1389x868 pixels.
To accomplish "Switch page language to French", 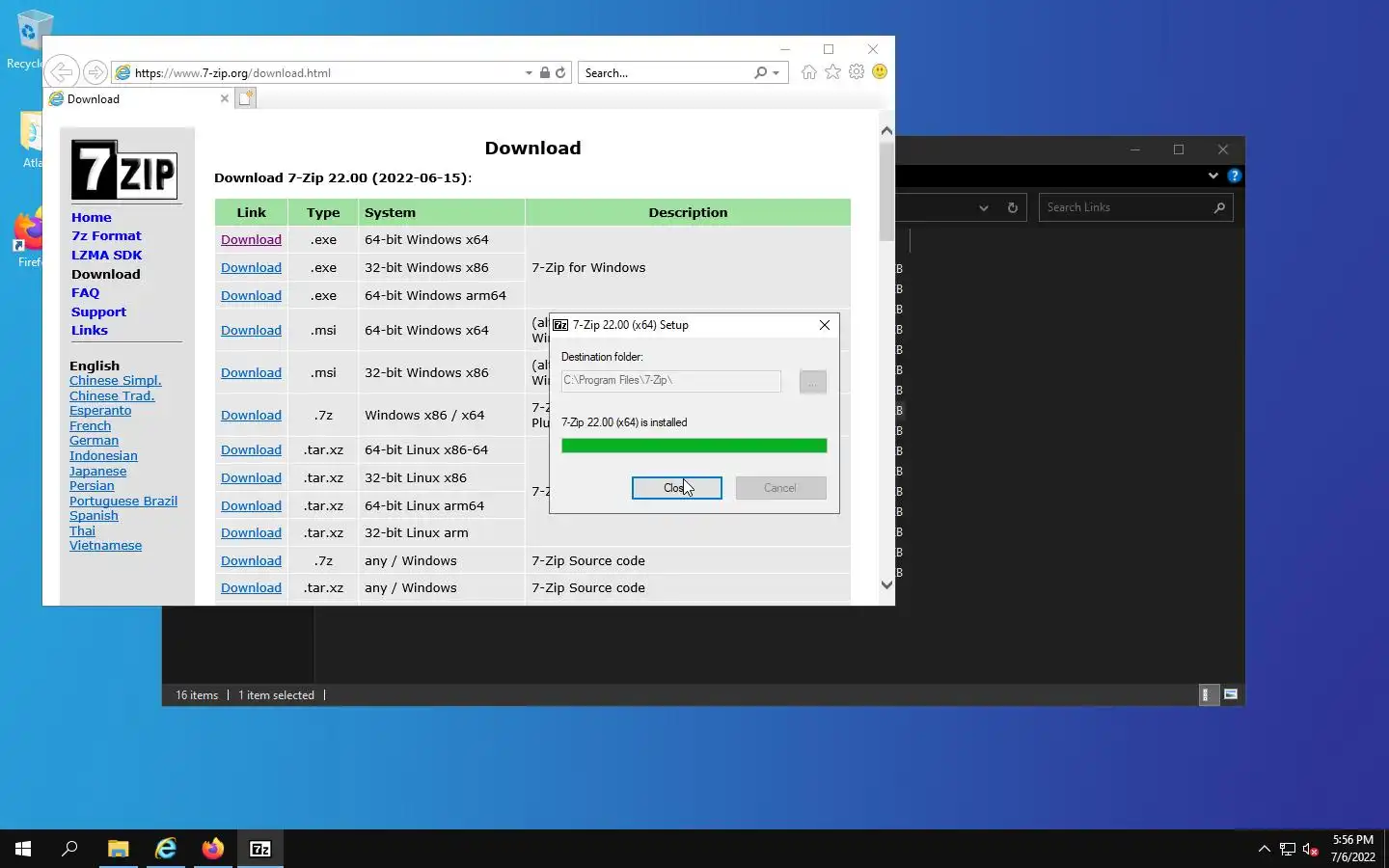I will [91, 425].
